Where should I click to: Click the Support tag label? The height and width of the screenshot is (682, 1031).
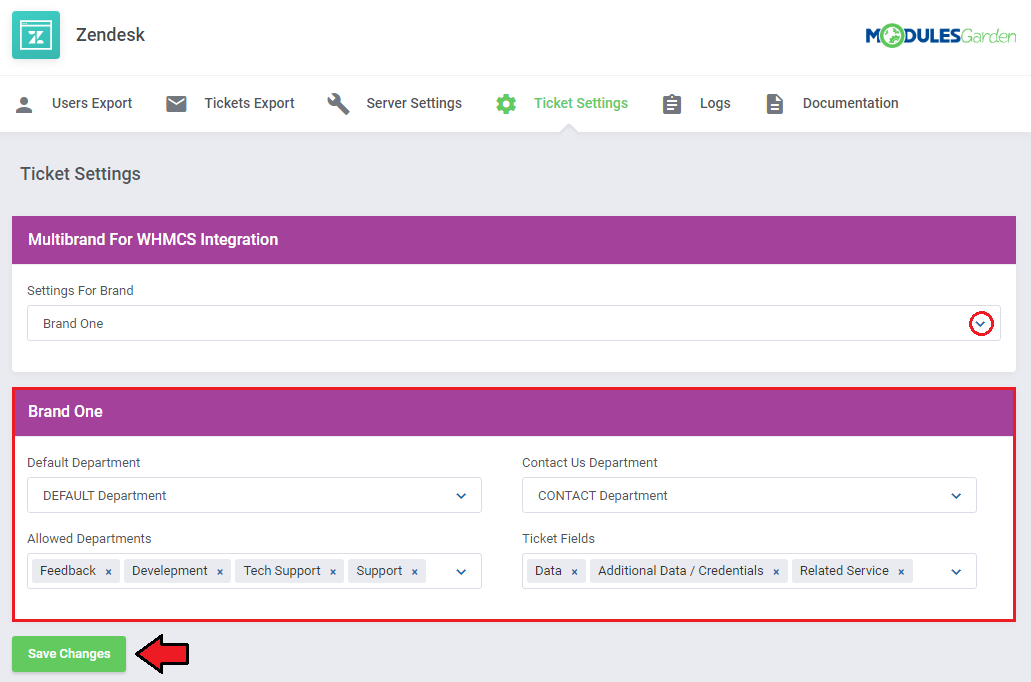pyautogui.click(x=379, y=571)
